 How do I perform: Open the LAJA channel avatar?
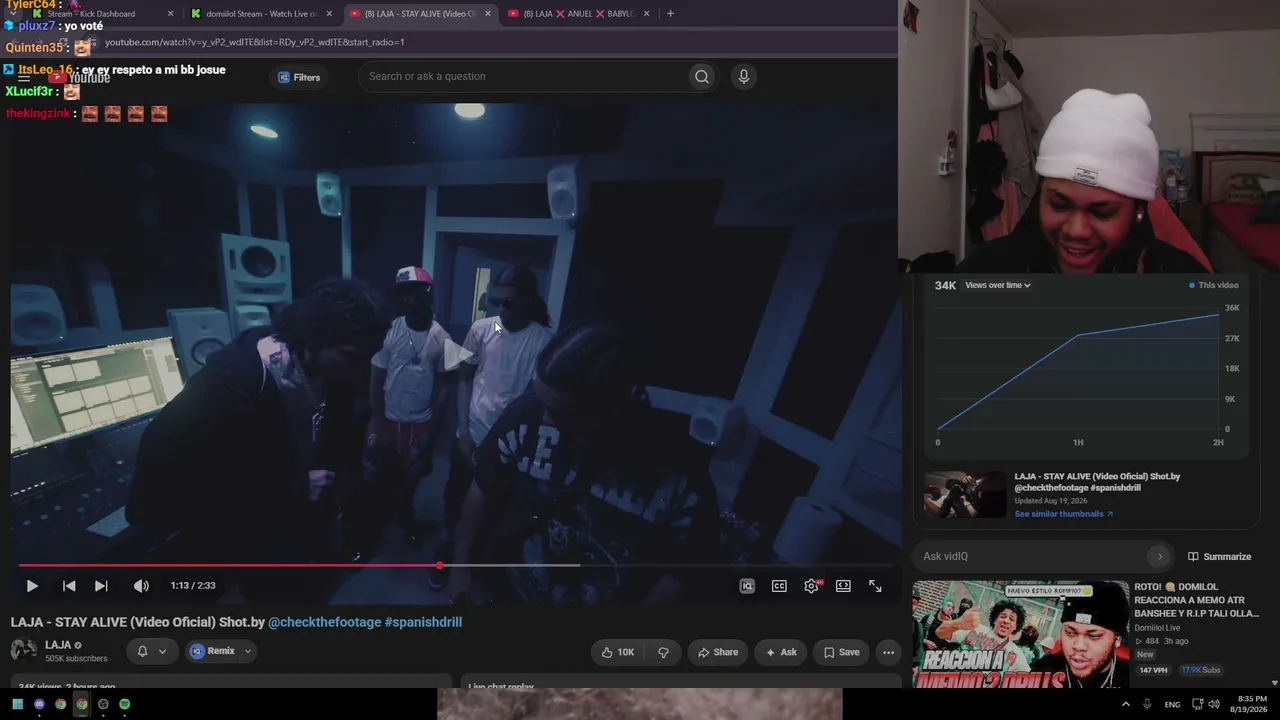point(24,650)
